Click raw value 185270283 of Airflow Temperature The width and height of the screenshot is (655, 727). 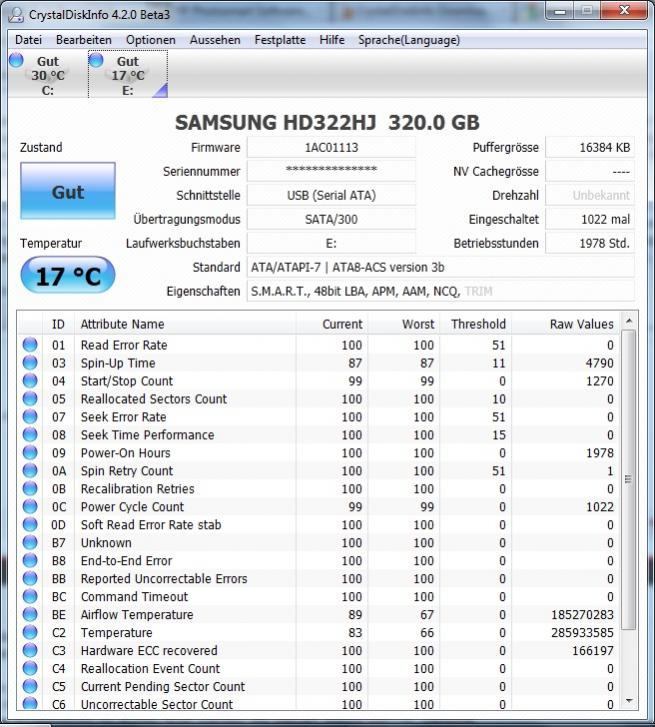582,614
